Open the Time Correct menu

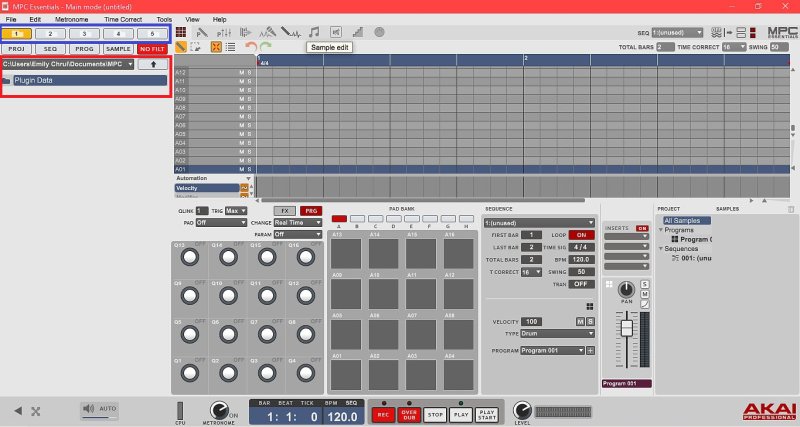[x=123, y=19]
